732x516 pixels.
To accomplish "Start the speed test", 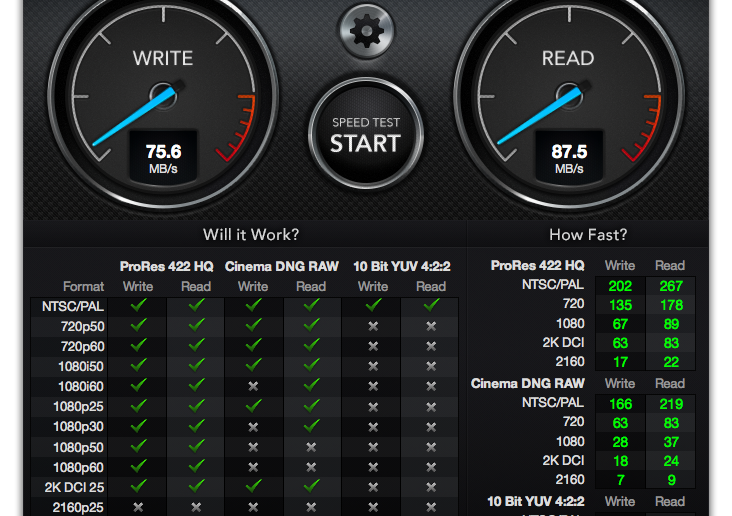I will [x=366, y=135].
